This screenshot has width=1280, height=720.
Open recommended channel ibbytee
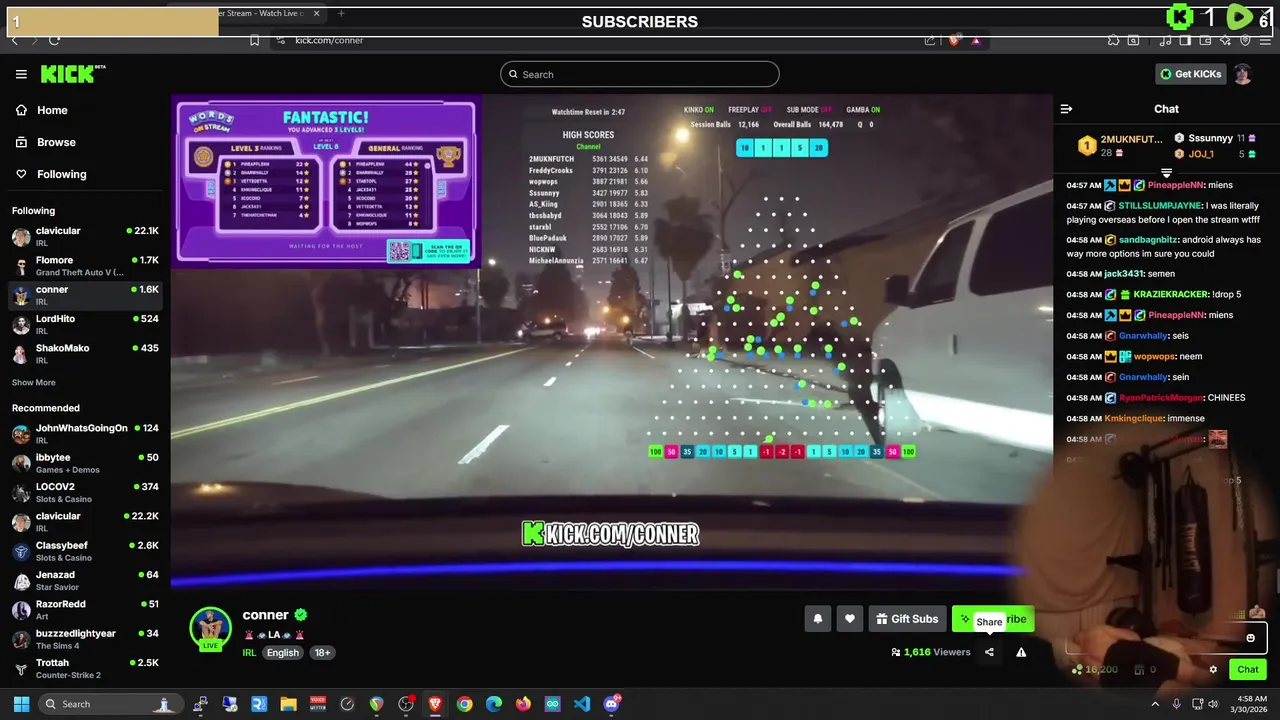pos(85,463)
